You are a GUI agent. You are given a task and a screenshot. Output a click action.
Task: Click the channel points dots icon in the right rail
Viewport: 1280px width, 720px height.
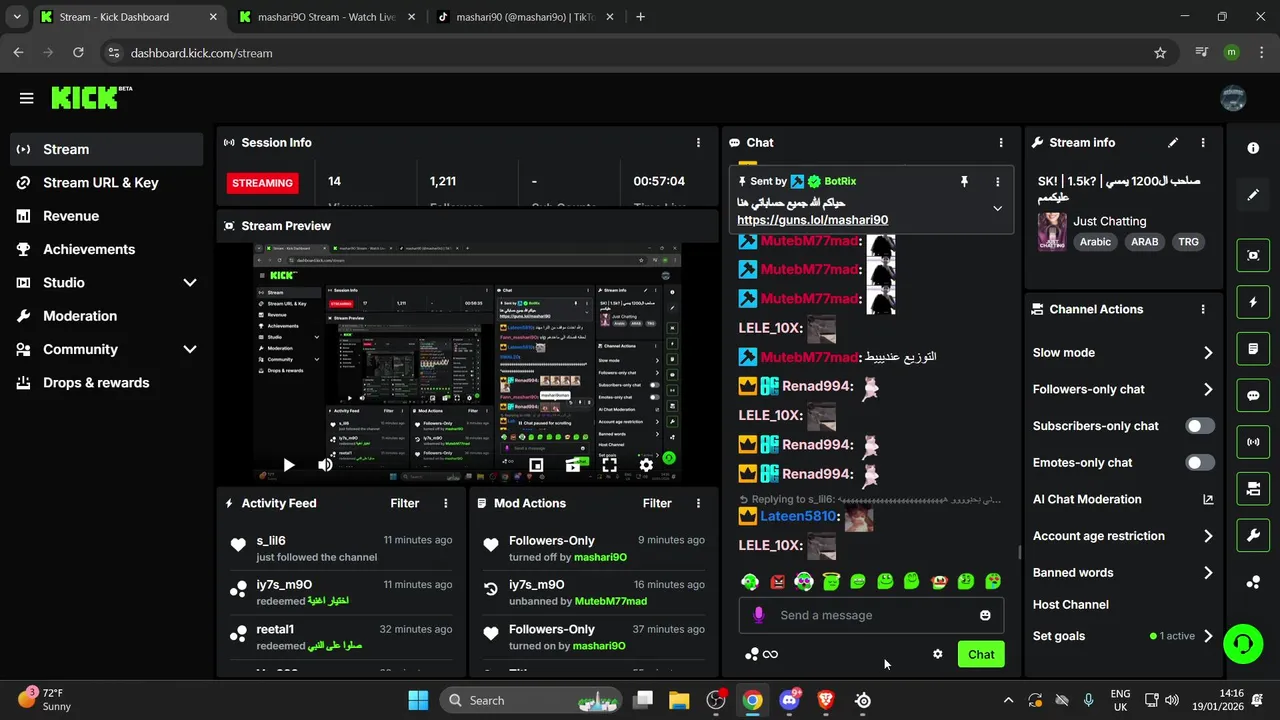pyautogui.click(x=1253, y=582)
